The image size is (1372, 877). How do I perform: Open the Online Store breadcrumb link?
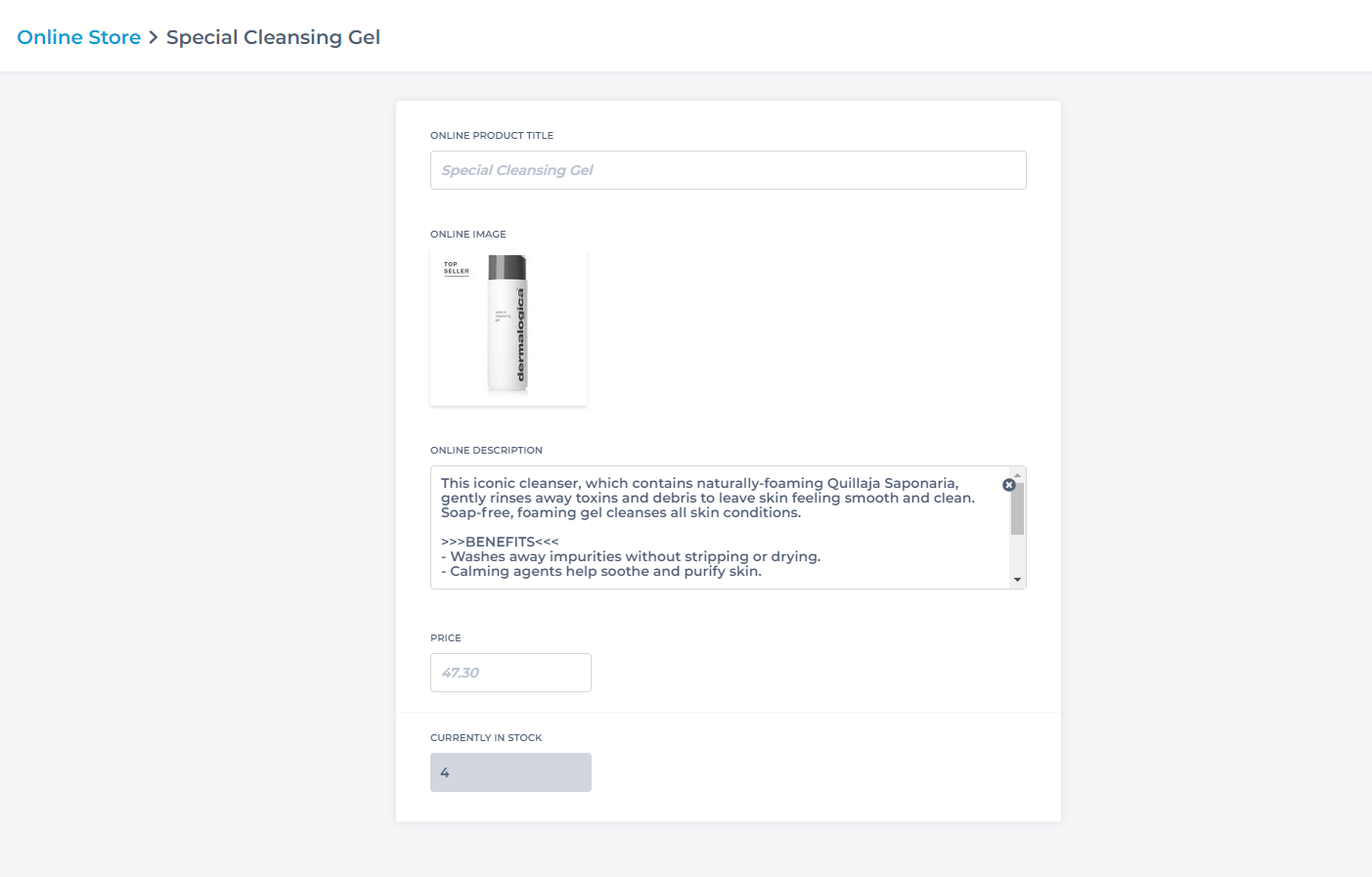(x=79, y=37)
